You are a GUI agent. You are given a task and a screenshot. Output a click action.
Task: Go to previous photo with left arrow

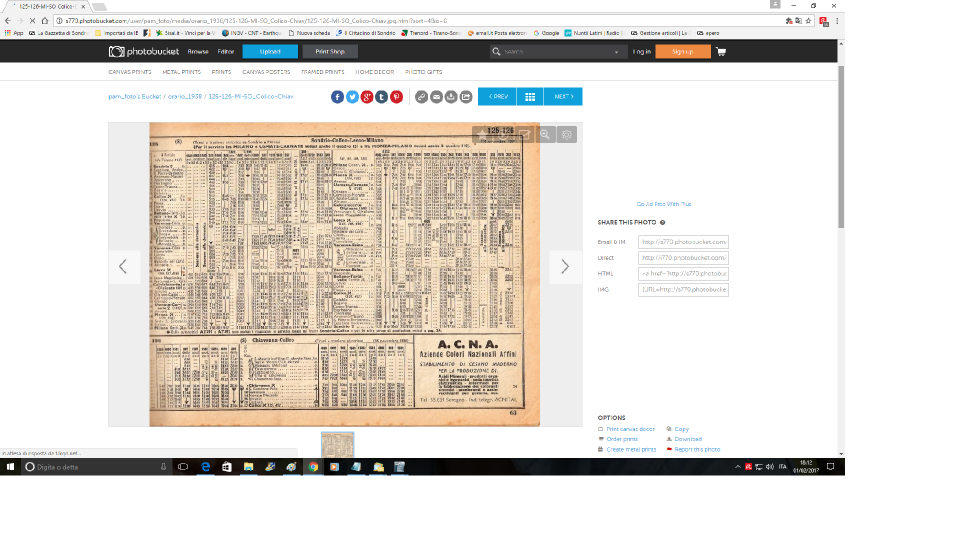point(124,266)
